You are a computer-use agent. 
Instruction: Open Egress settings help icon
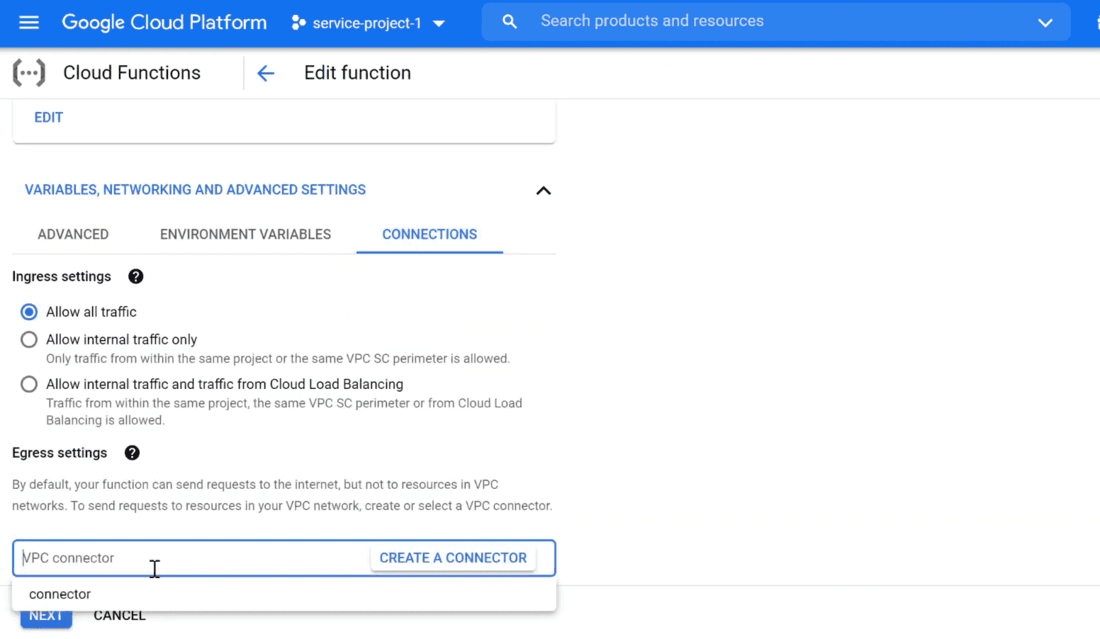(x=132, y=453)
